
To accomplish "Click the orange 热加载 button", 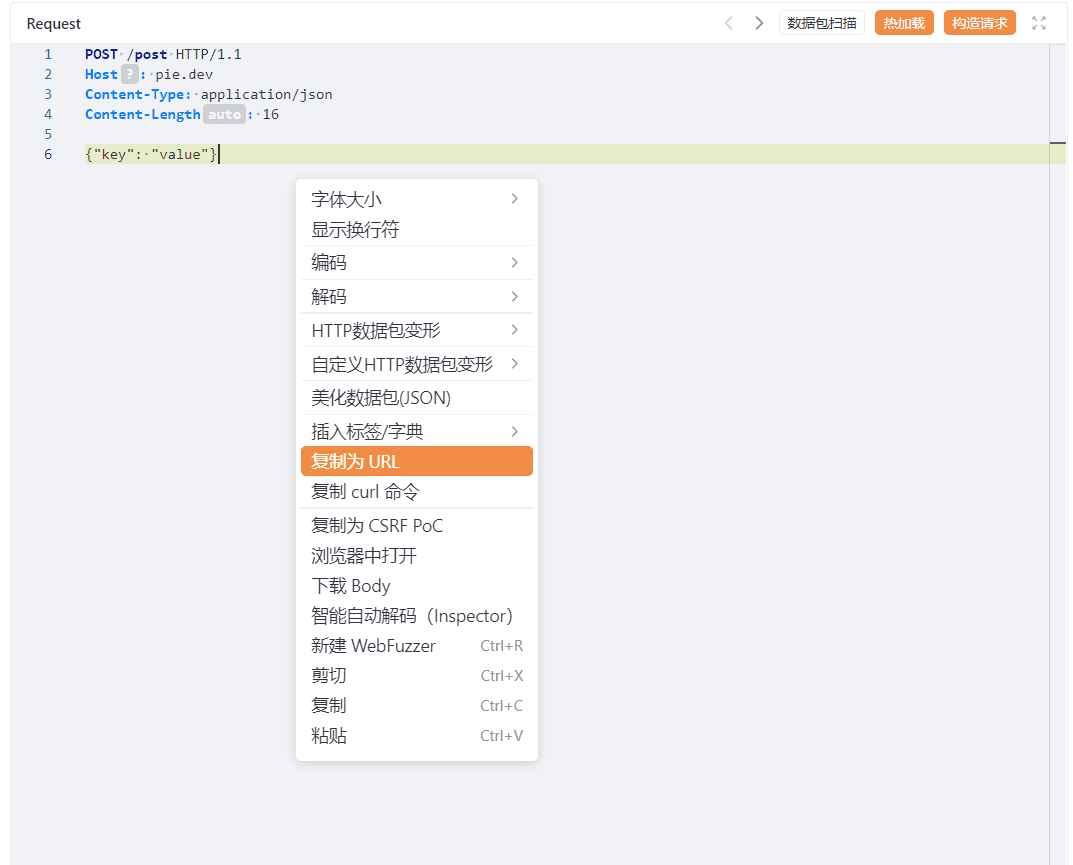I will point(904,23).
